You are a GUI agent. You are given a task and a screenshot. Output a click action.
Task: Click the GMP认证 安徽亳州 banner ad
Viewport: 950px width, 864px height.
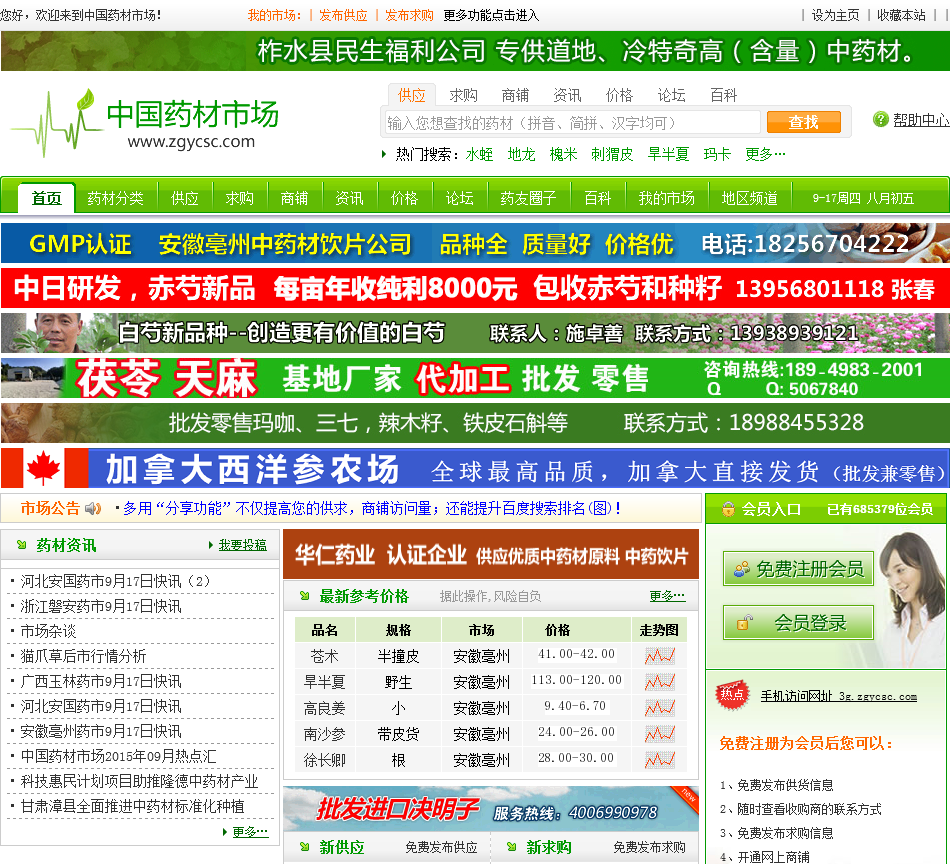(x=475, y=243)
